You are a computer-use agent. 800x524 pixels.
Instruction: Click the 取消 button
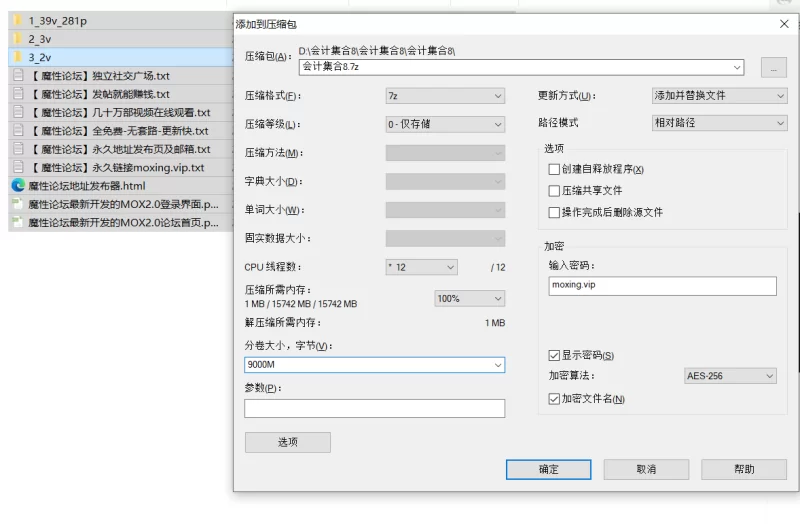[x=646, y=469]
